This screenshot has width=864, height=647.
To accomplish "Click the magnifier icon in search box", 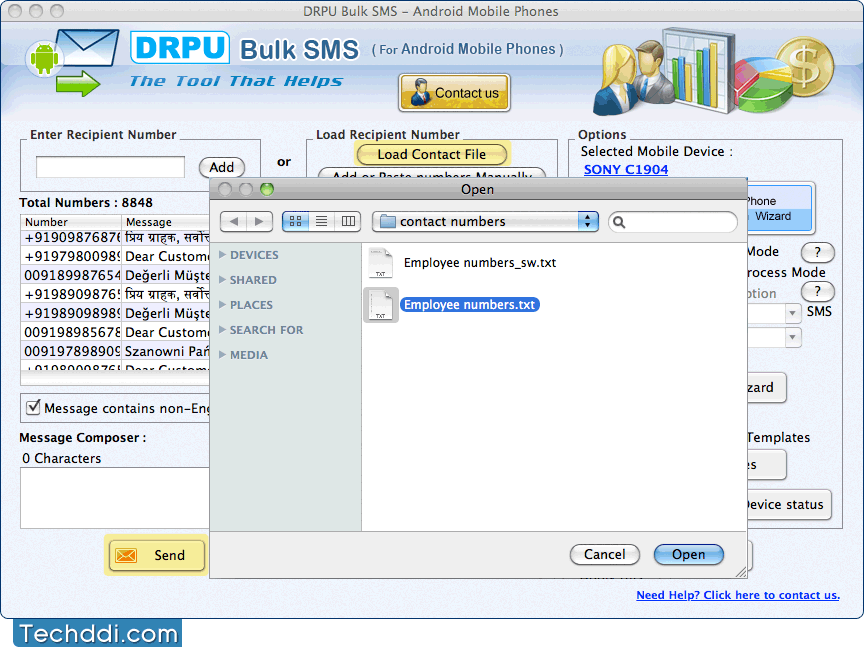I will pos(619,222).
